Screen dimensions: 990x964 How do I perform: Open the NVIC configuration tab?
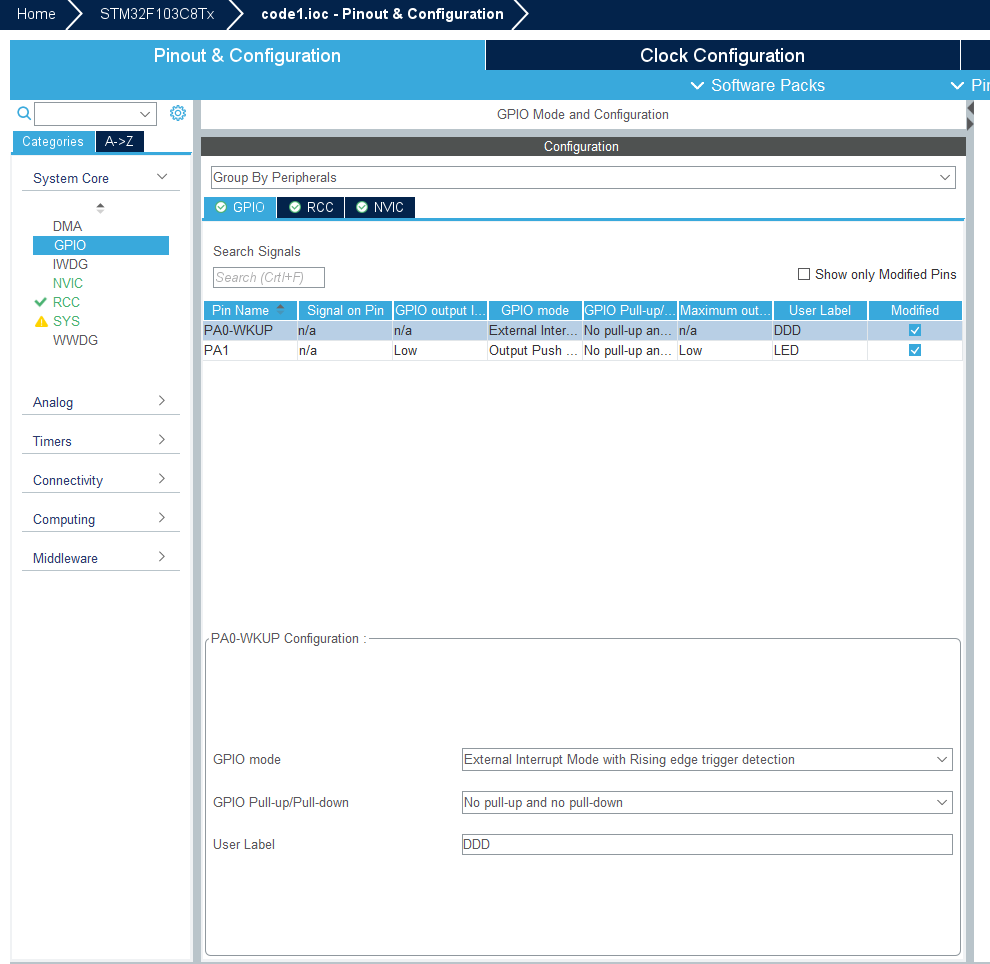point(380,207)
